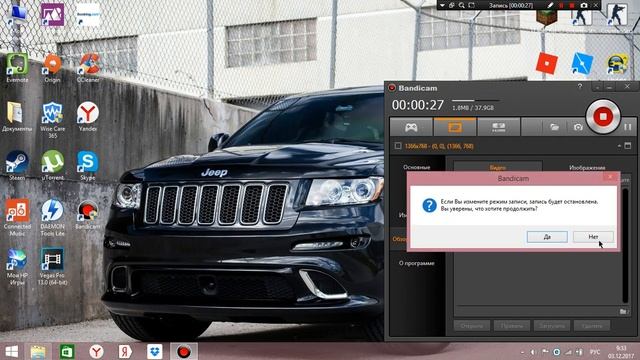Image resolution: width=640 pixels, height=360 pixels.
Task: Expand the small arrow on the capture-area row
Action: (x=619, y=146)
